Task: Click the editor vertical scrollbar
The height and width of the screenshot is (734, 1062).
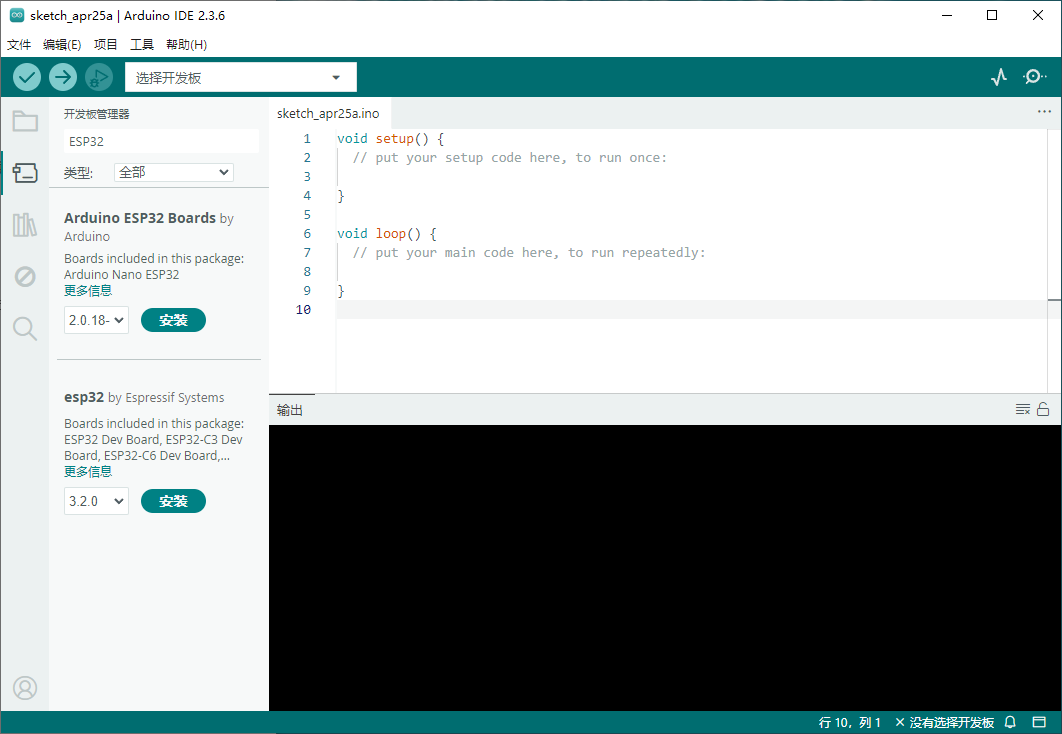Action: pyautogui.click(x=1054, y=261)
